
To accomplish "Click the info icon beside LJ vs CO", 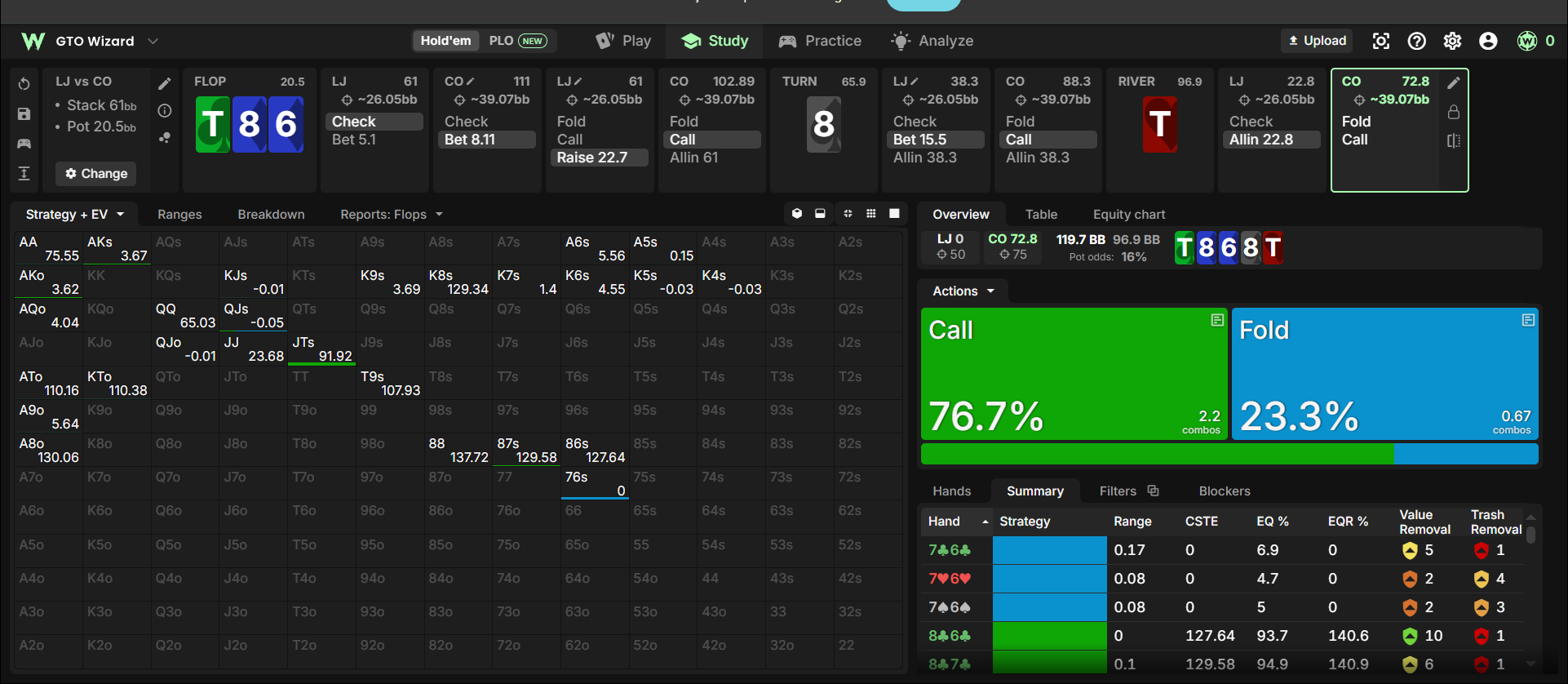I will 165,110.
